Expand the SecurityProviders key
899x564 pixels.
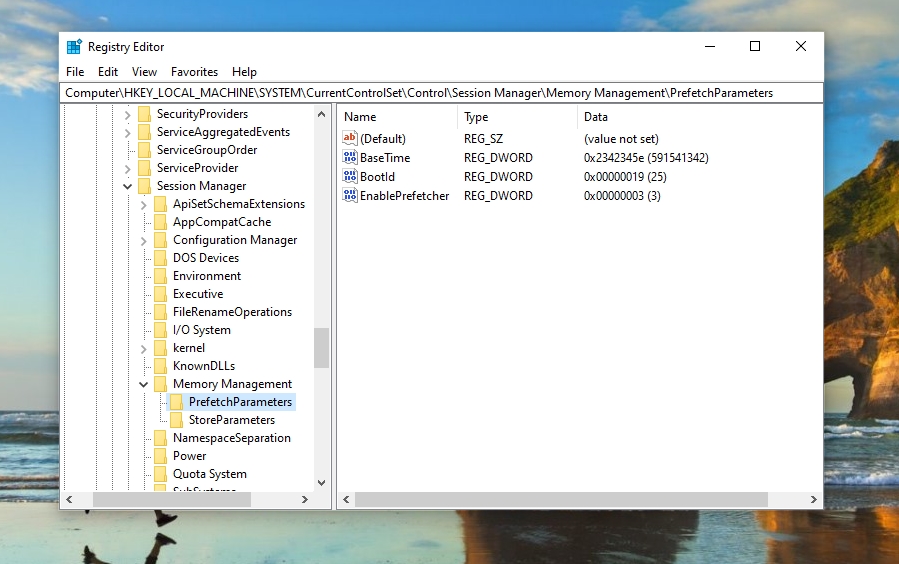[x=127, y=115]
